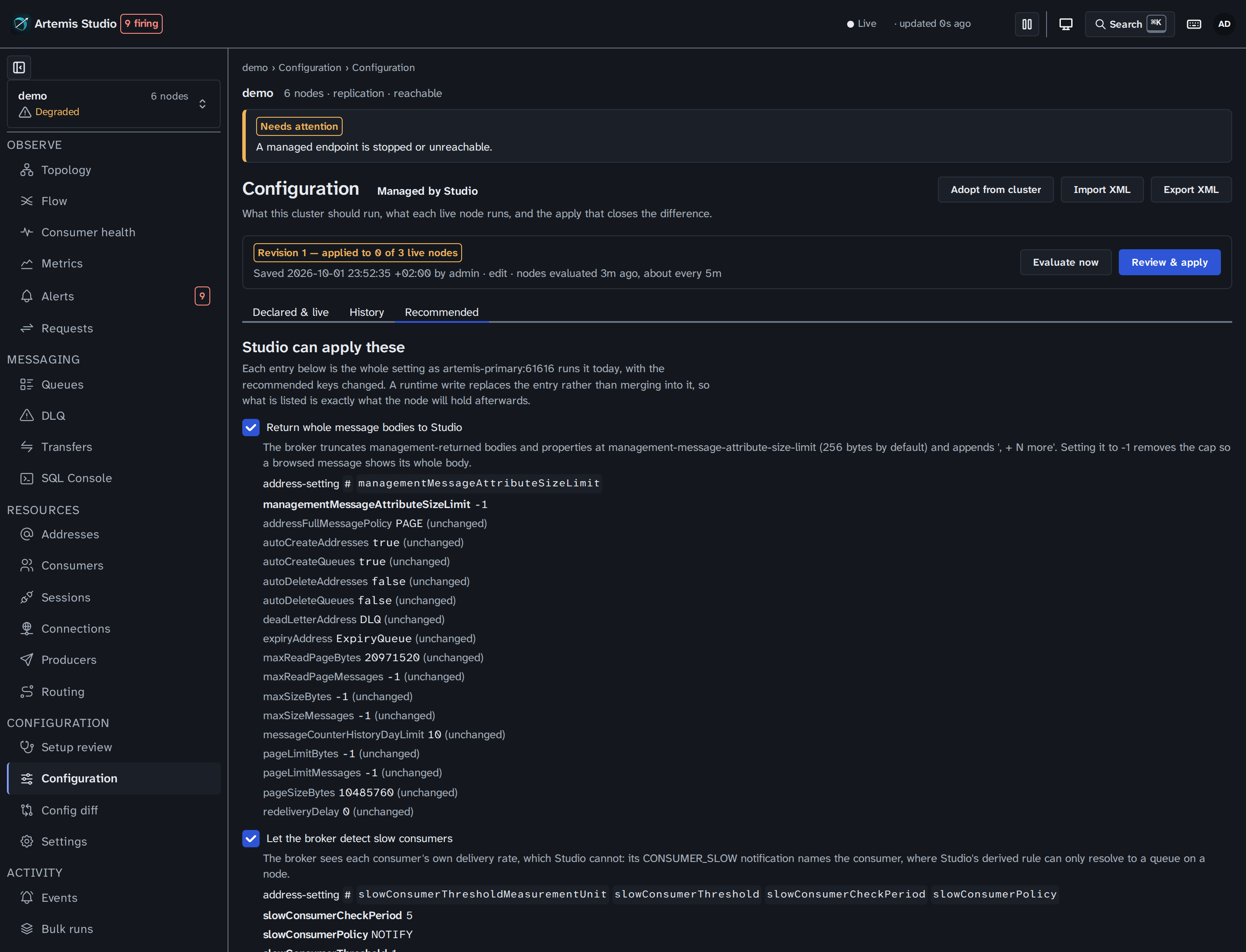The width and height of the screenshot is (1246, 952).
Task: Open Config diff
Action: [x=113, y=810]
